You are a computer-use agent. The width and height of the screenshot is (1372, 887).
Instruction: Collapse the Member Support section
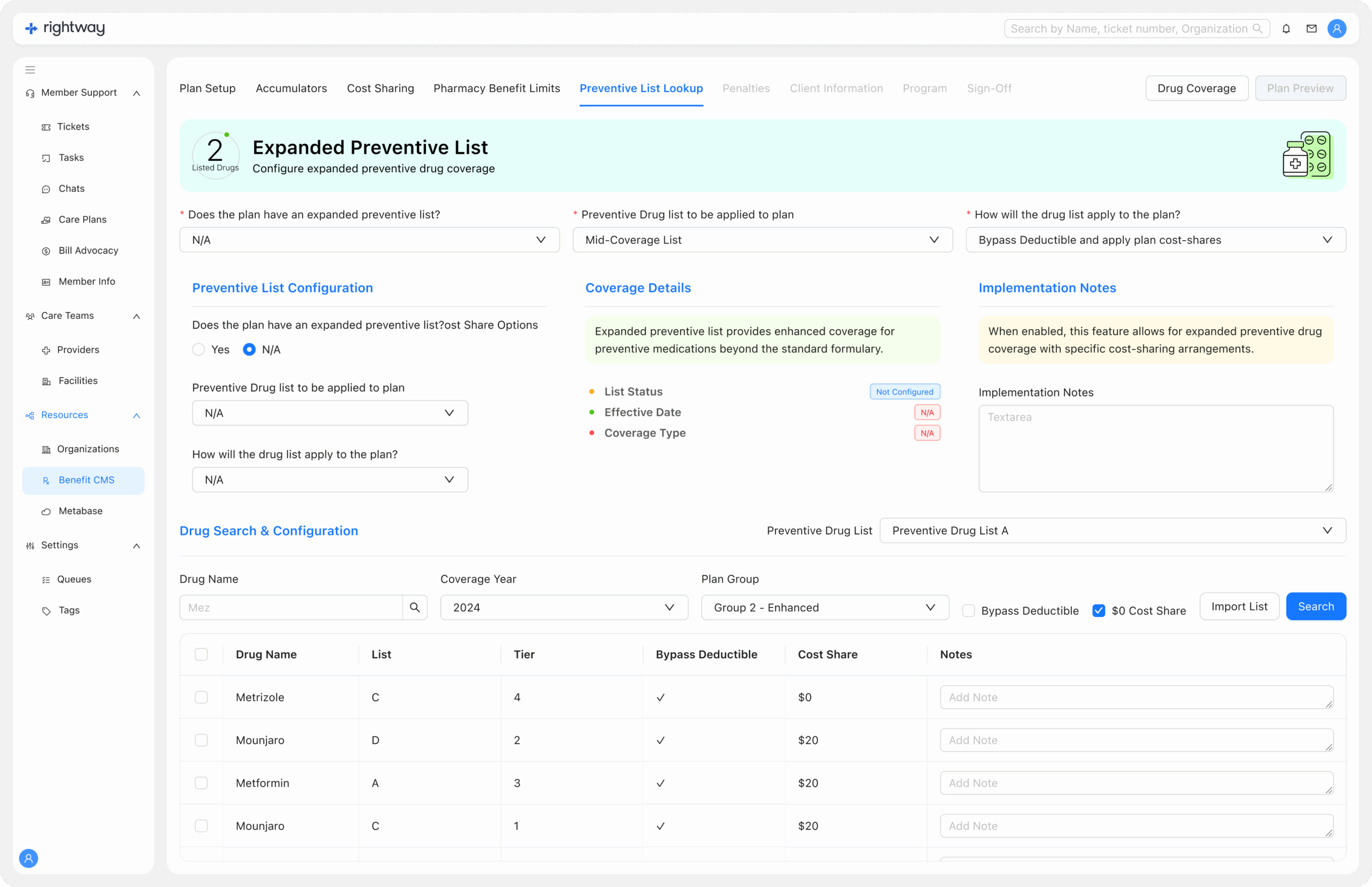coord(137,93)
